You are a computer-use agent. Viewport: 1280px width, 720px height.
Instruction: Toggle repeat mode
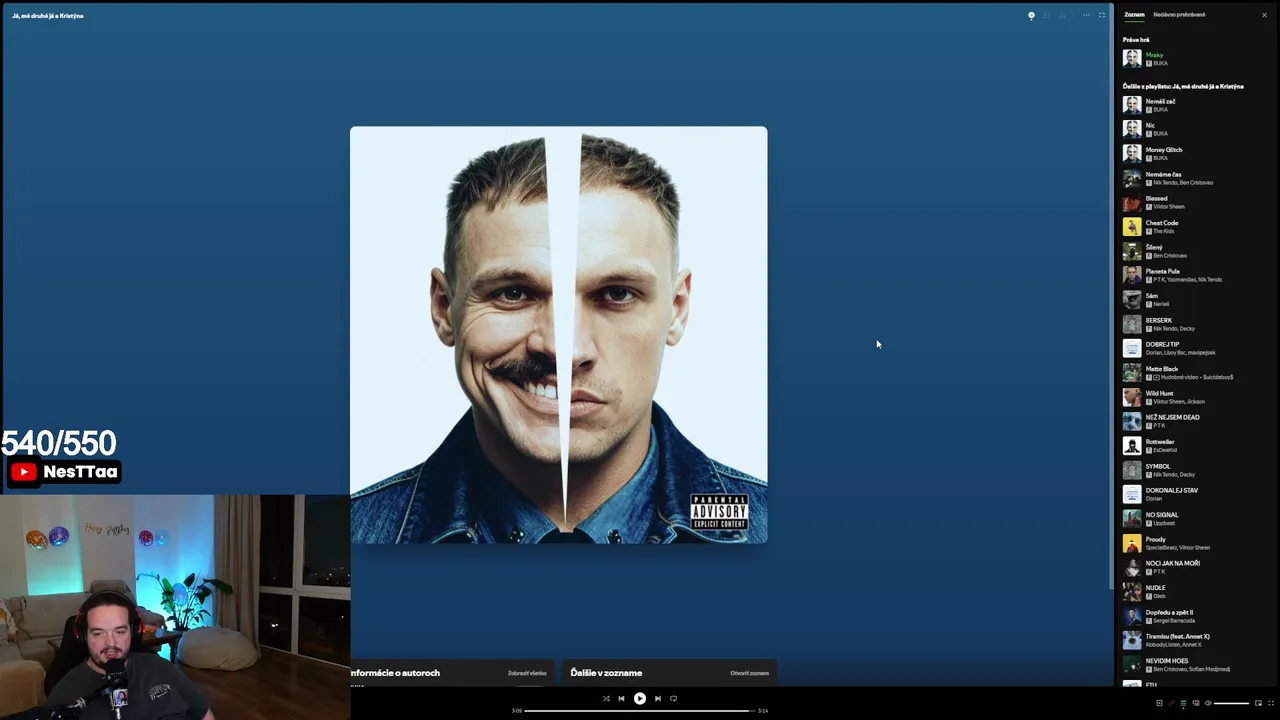pyautogui.click(x=673, y=699)
